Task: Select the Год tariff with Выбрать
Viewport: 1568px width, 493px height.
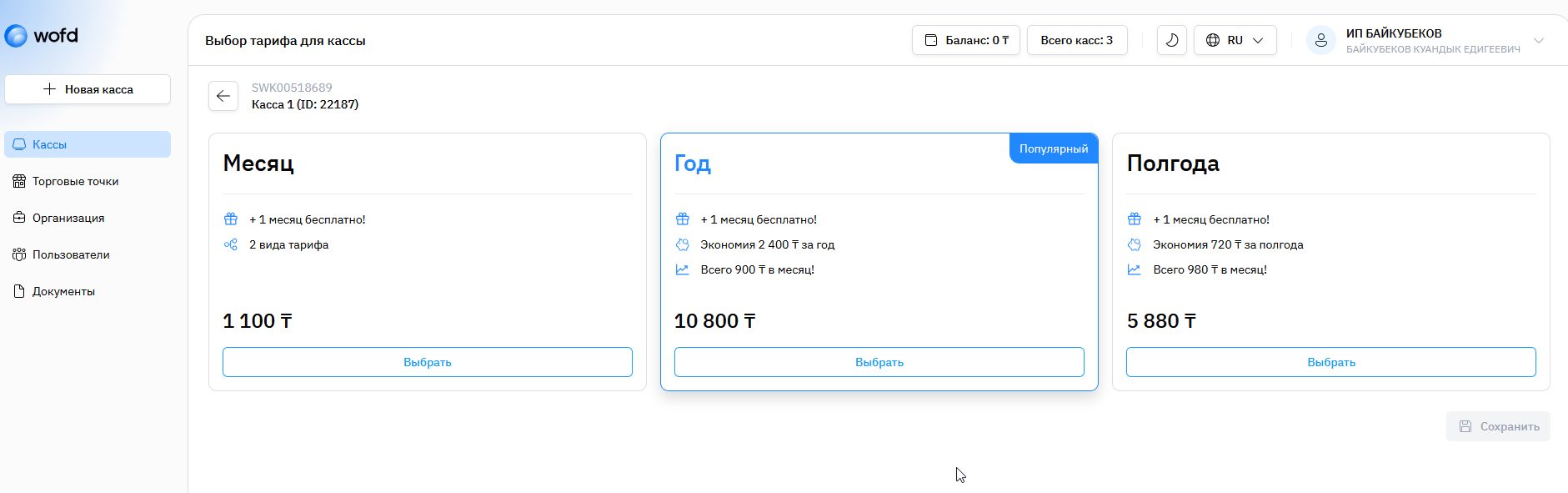Action: (879, 362)
